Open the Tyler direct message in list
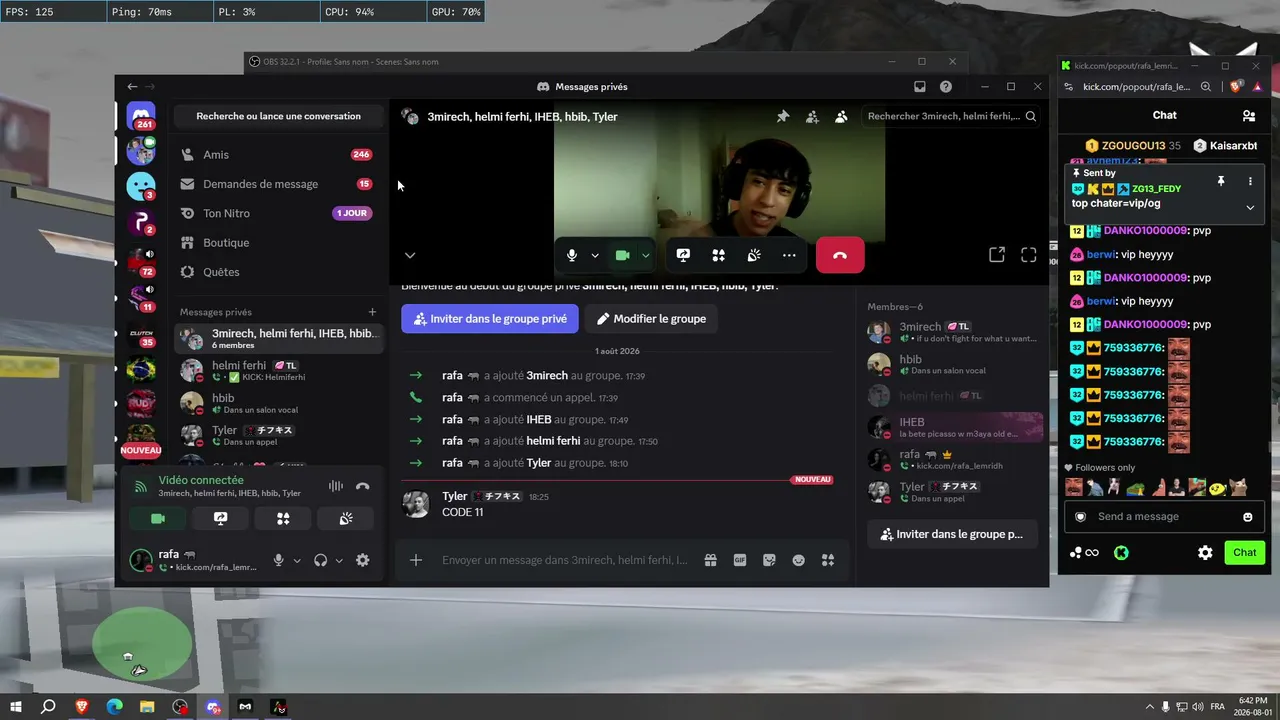The width and height of the screenshot is (1280, 720). [x=278, y=435]
